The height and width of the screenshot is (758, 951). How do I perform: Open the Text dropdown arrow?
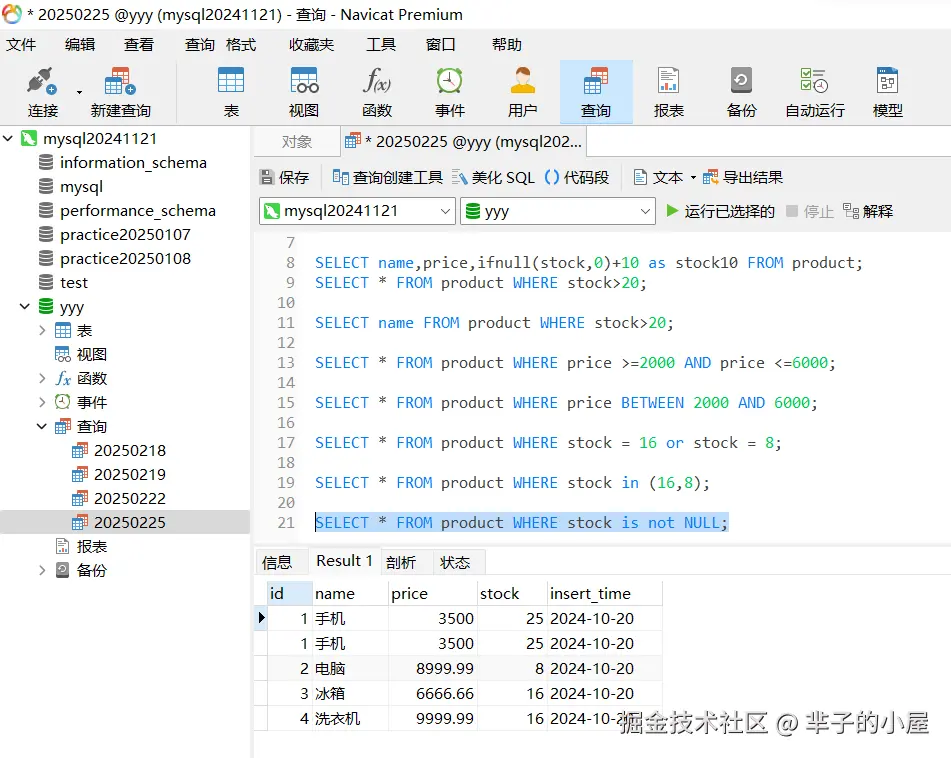click(x=693, y=178)
